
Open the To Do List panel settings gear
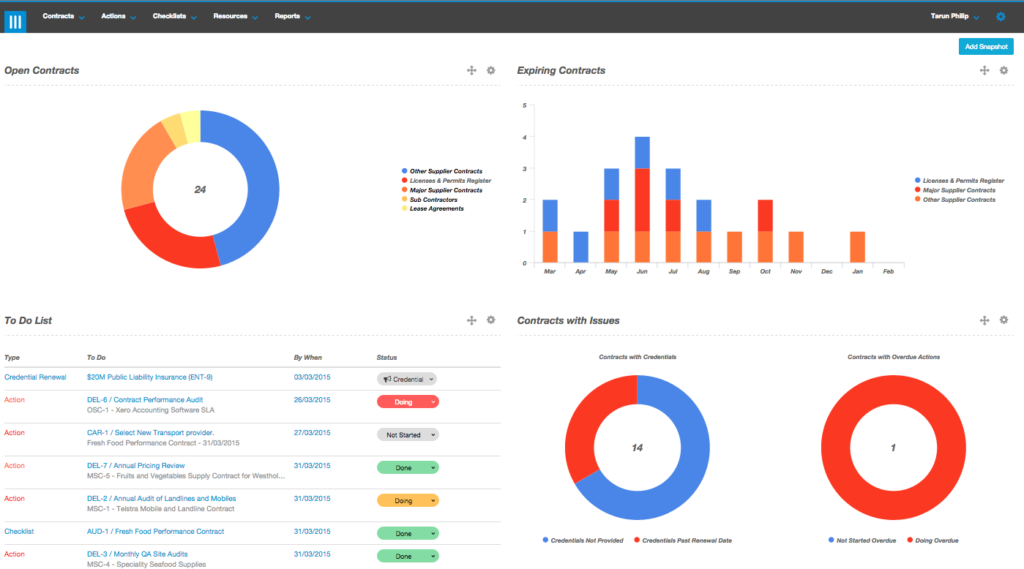(490, 320)
